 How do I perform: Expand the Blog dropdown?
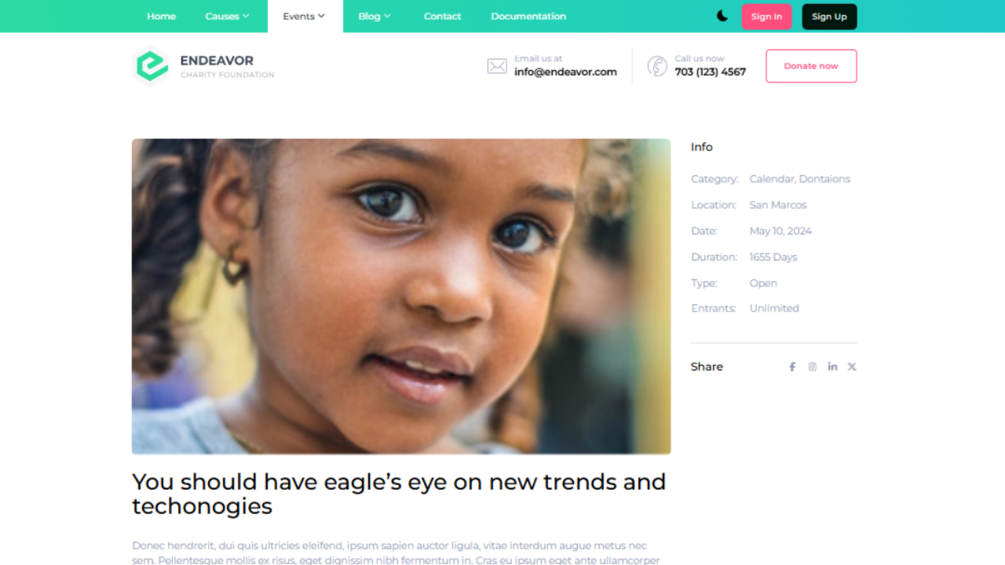[374, 16]
